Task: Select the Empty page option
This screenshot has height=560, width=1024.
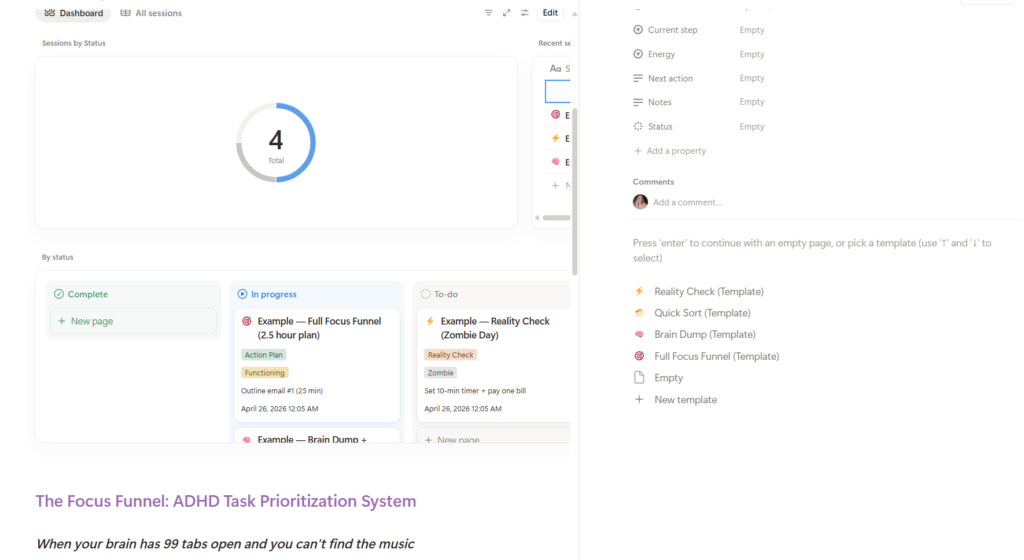Action: coord(668,378)
